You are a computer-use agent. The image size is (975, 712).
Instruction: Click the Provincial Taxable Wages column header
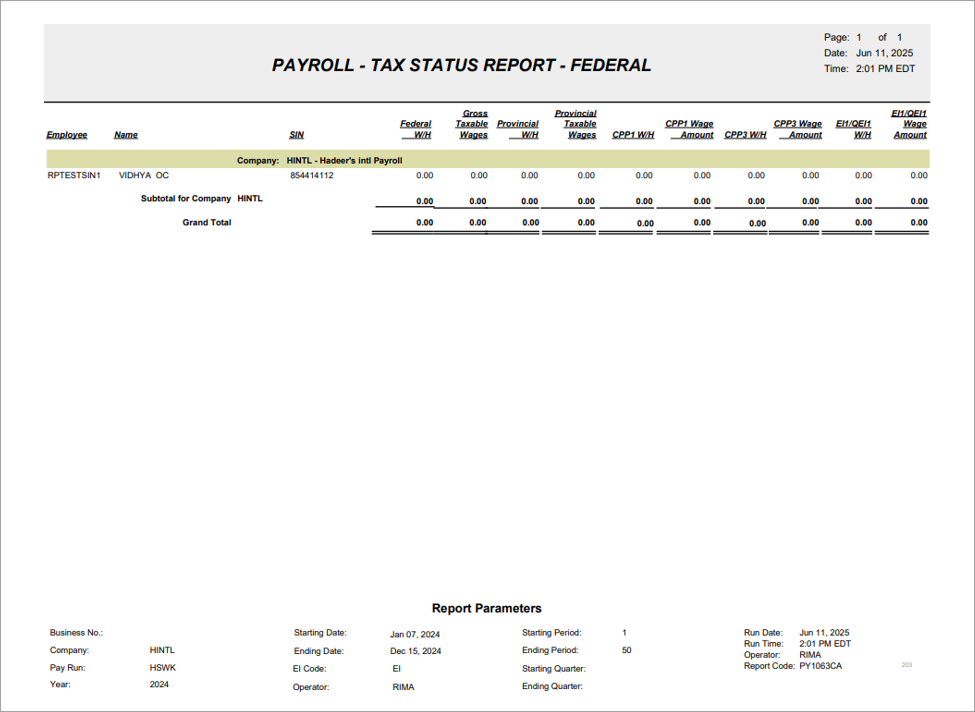click(575, 124)
